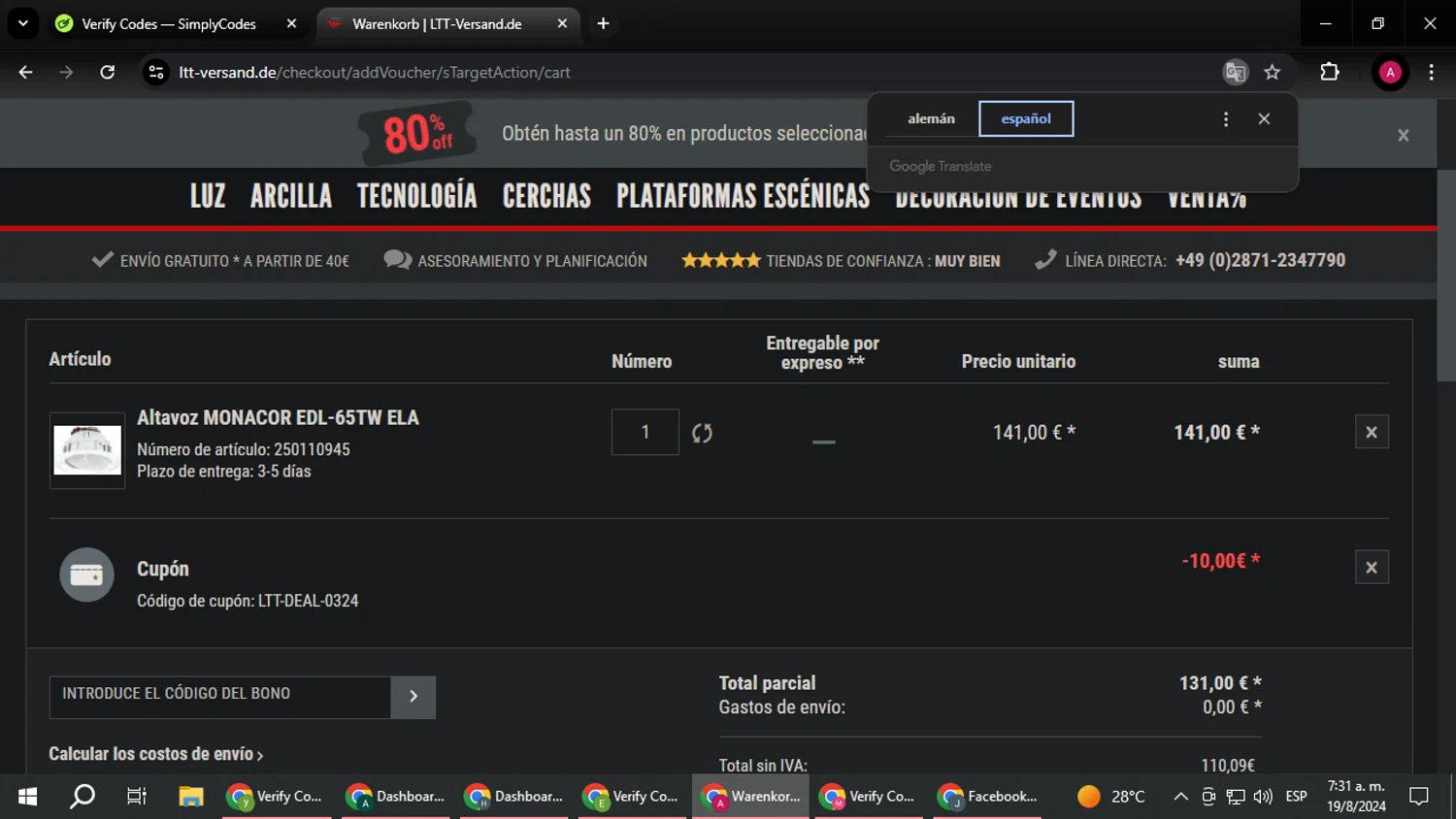Open the tab search dropdown arrow
Image resolution: width=1456 pixels, height=819 pixels.
coord(22,23)
